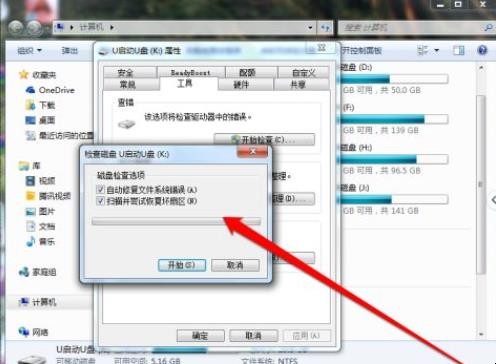496x364 pixels.
Task: Click the Explorer back navigation button
Action: pos(16,28)
